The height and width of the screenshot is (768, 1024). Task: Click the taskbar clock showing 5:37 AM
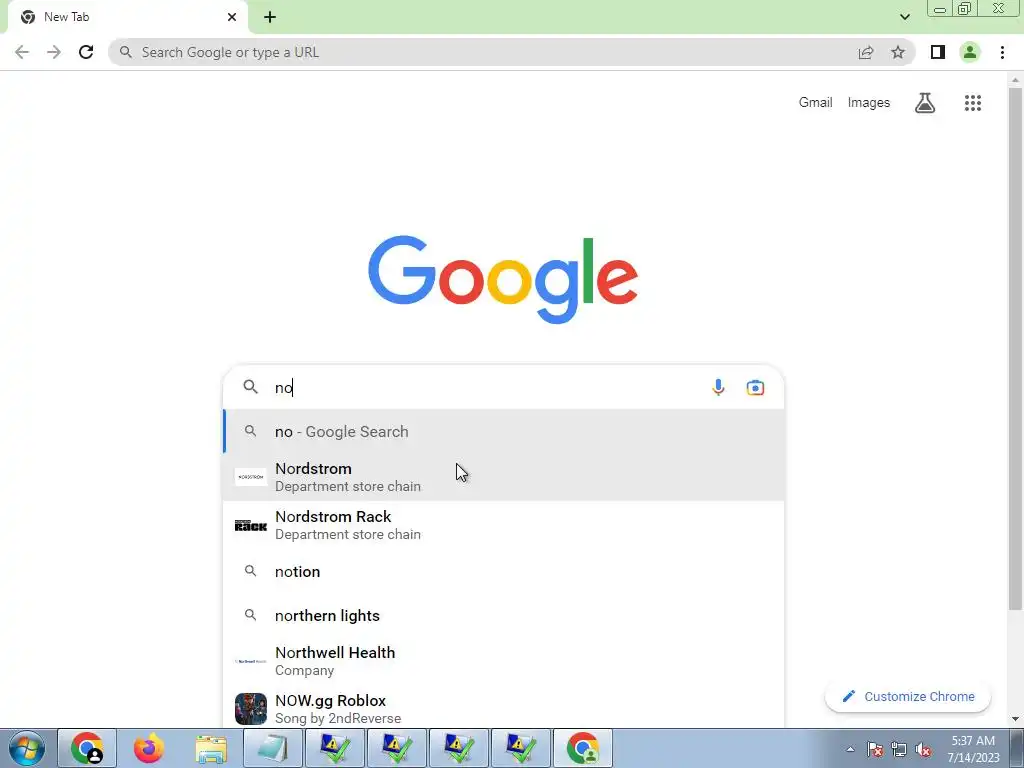[973, 749]
